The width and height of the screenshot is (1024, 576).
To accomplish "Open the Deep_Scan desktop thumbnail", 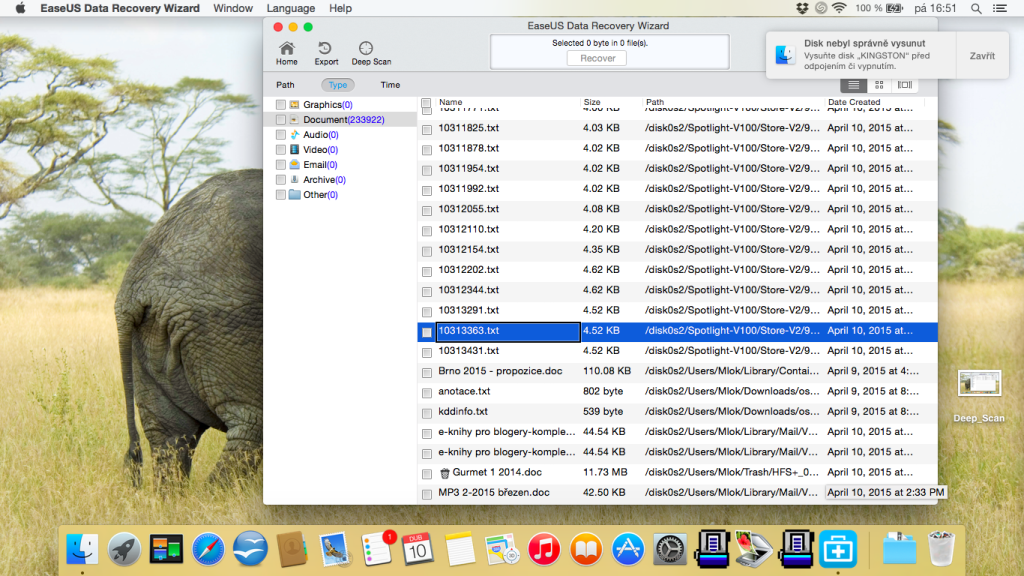I will point(978,385).
